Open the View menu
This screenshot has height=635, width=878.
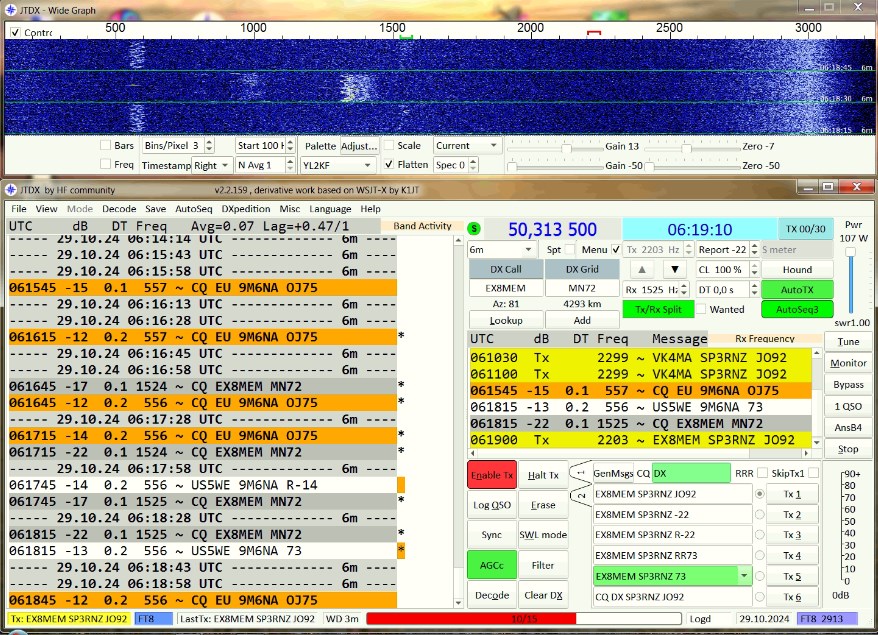(46, 208)
